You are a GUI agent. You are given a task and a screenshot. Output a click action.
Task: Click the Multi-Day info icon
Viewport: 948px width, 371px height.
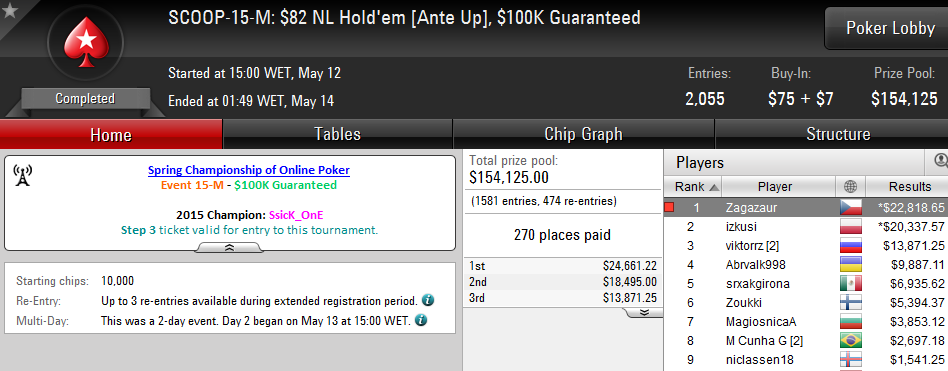pyautogui.click(x=421, y=320)
